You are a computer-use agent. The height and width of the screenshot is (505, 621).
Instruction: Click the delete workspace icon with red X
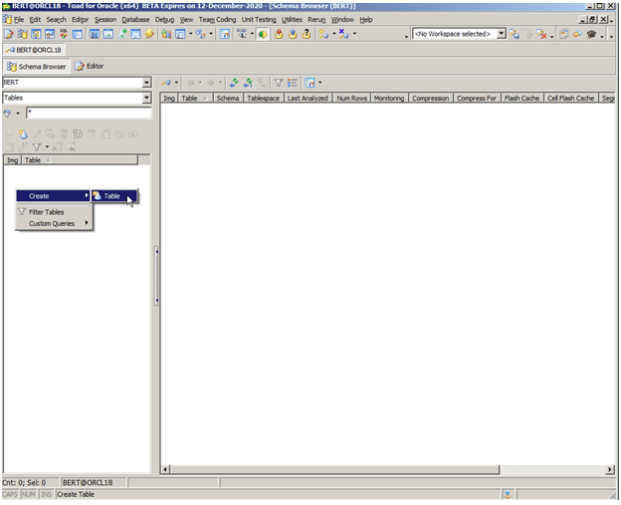pos(541,34)
